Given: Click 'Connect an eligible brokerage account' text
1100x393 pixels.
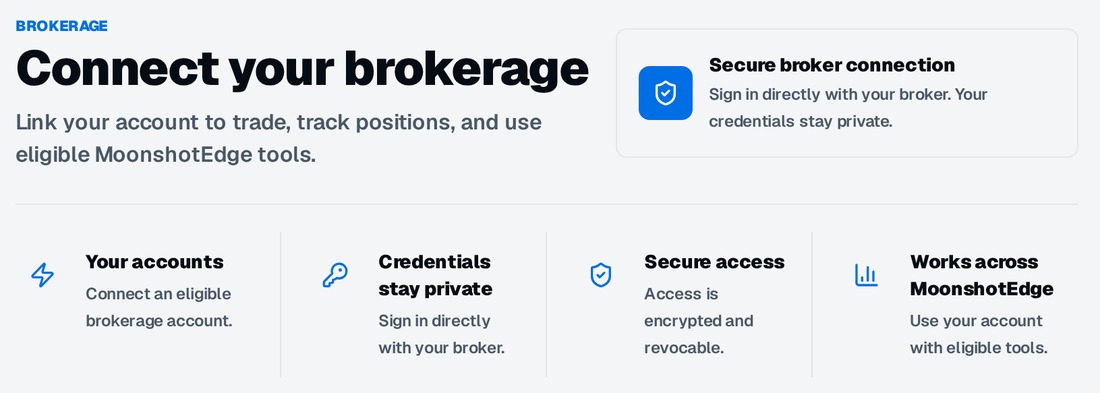Looking at the screenshot, I should click(159, 307).
